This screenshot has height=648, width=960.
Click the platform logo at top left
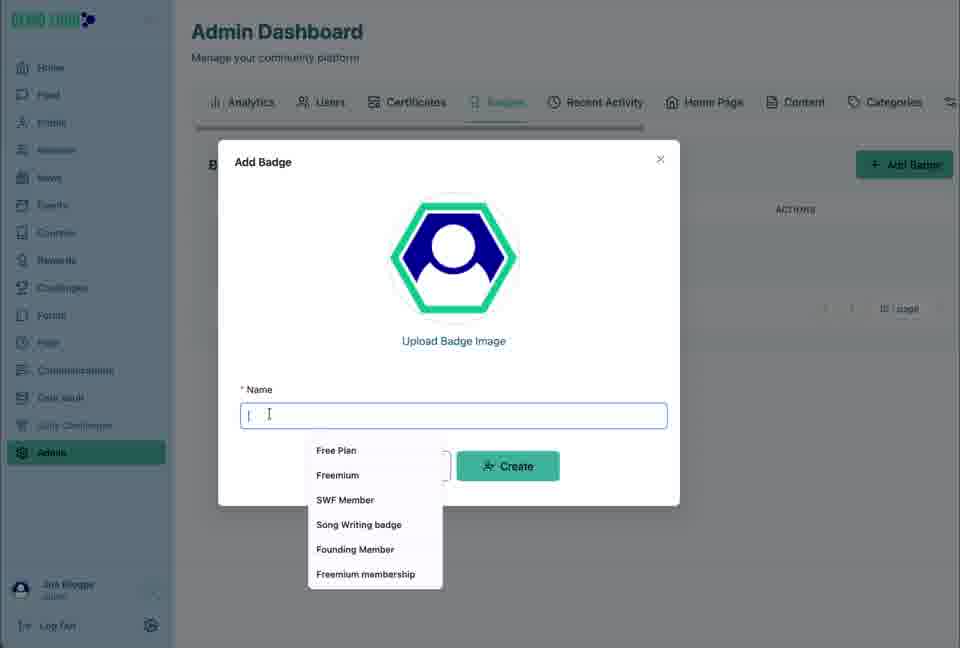click(x=54, y=20)
